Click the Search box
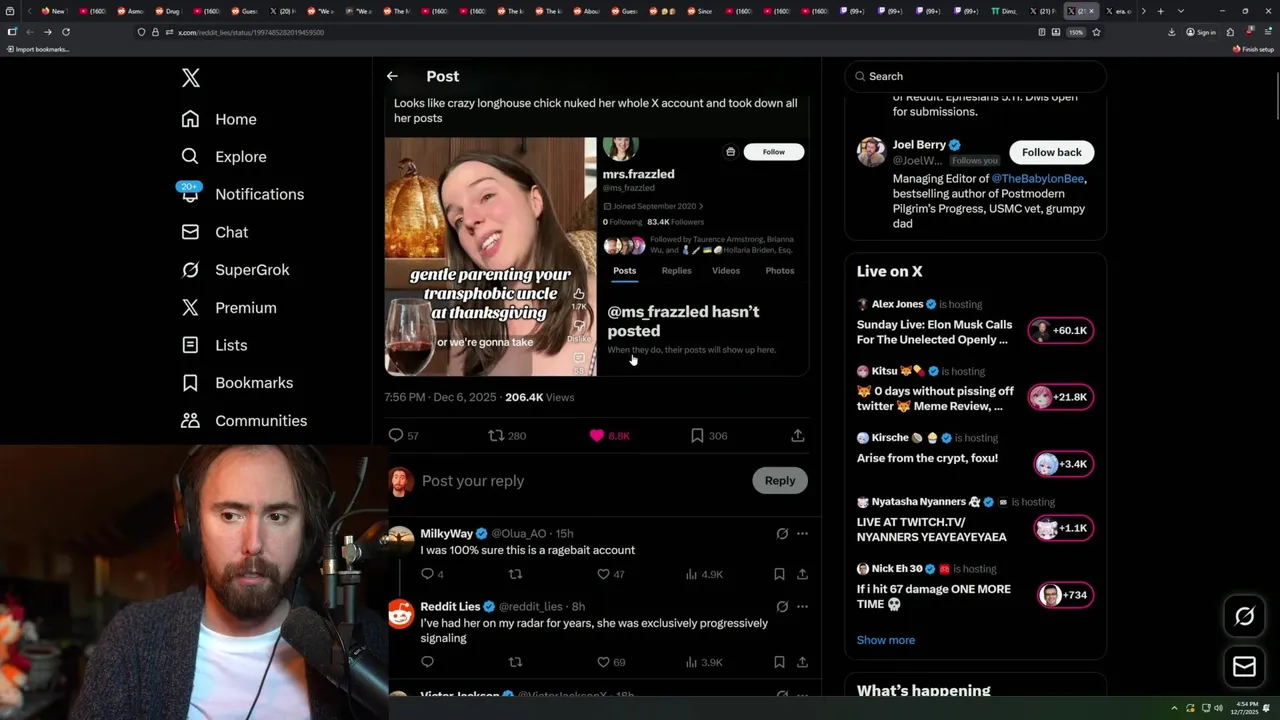This screenshot has height=720, width=1280. pyautogui.click(x=976, y=76)
